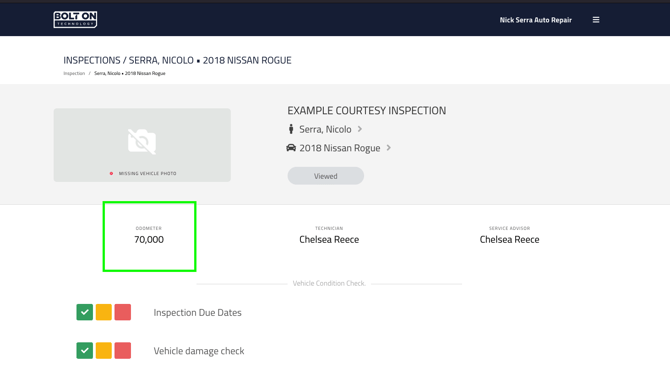670x383 pixels.
Task: Click the Inspections page heading
Action: pos(177,60)
